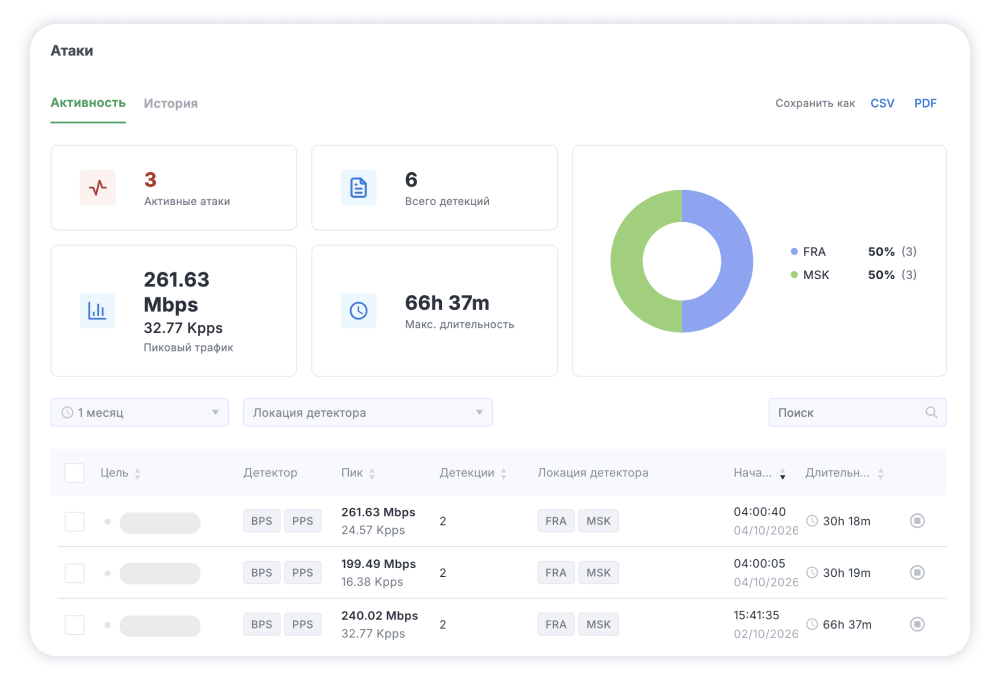The height and width of the screenshot is (681, 1000).
Task: Click the BPS tag in 261.63 Mbps row
Action: click(261, 521)
